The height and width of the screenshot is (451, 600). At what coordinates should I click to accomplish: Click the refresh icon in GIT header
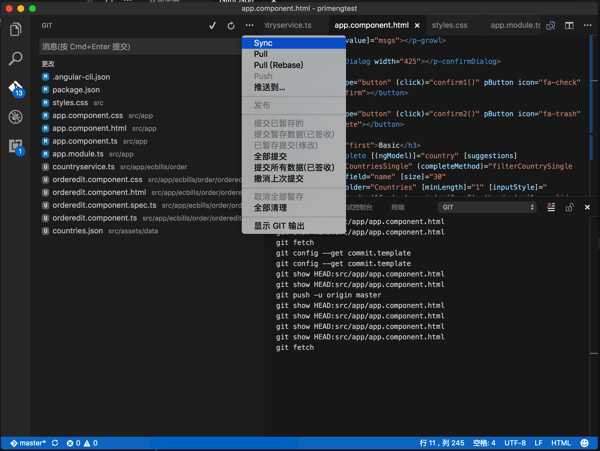click(x=231, y=26)
